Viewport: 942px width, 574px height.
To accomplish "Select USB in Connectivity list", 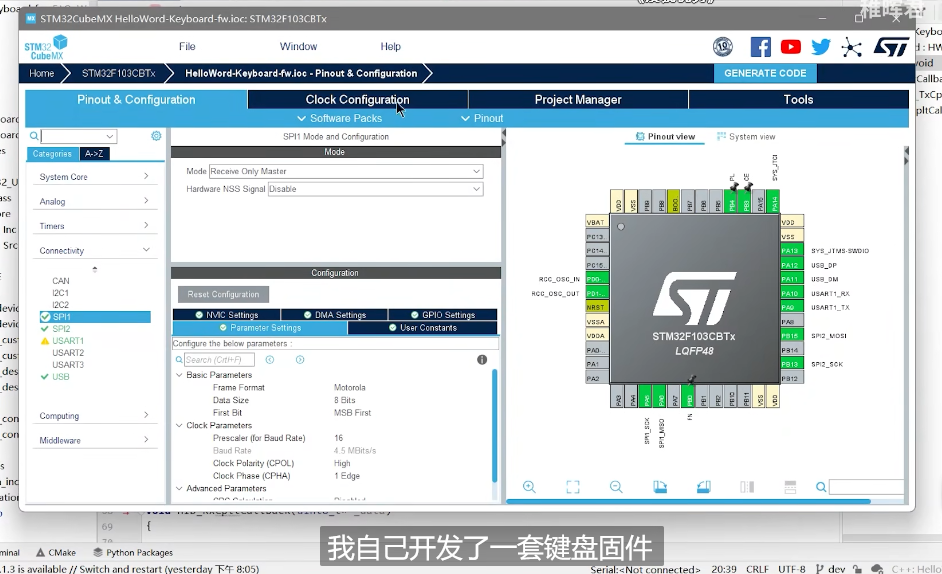I will (x=61, y=377).
